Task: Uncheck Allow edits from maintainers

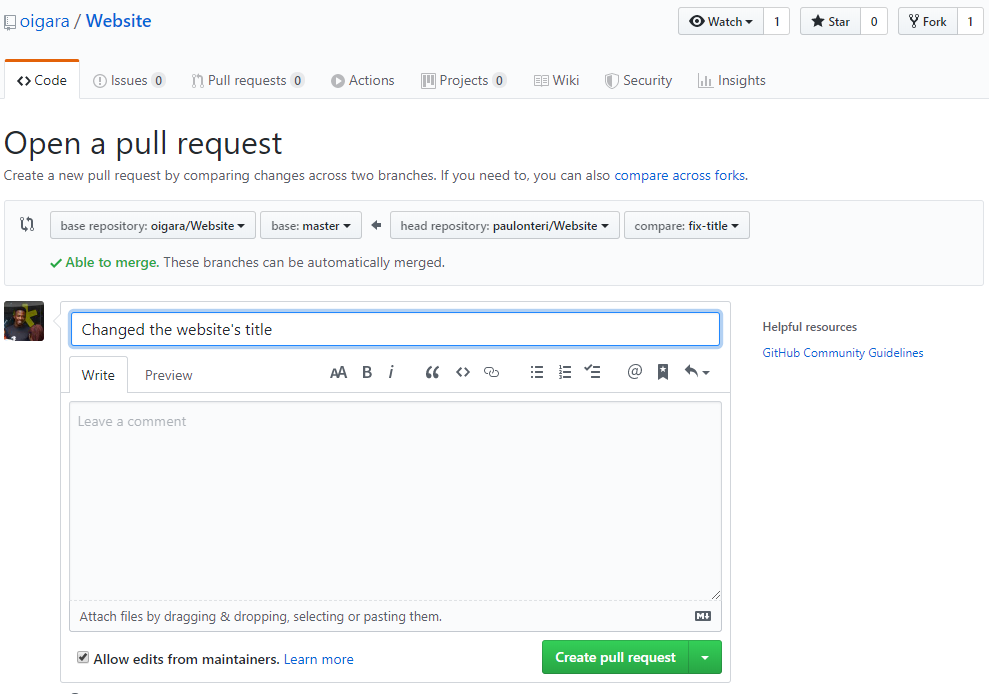Action: pos(82,656)
